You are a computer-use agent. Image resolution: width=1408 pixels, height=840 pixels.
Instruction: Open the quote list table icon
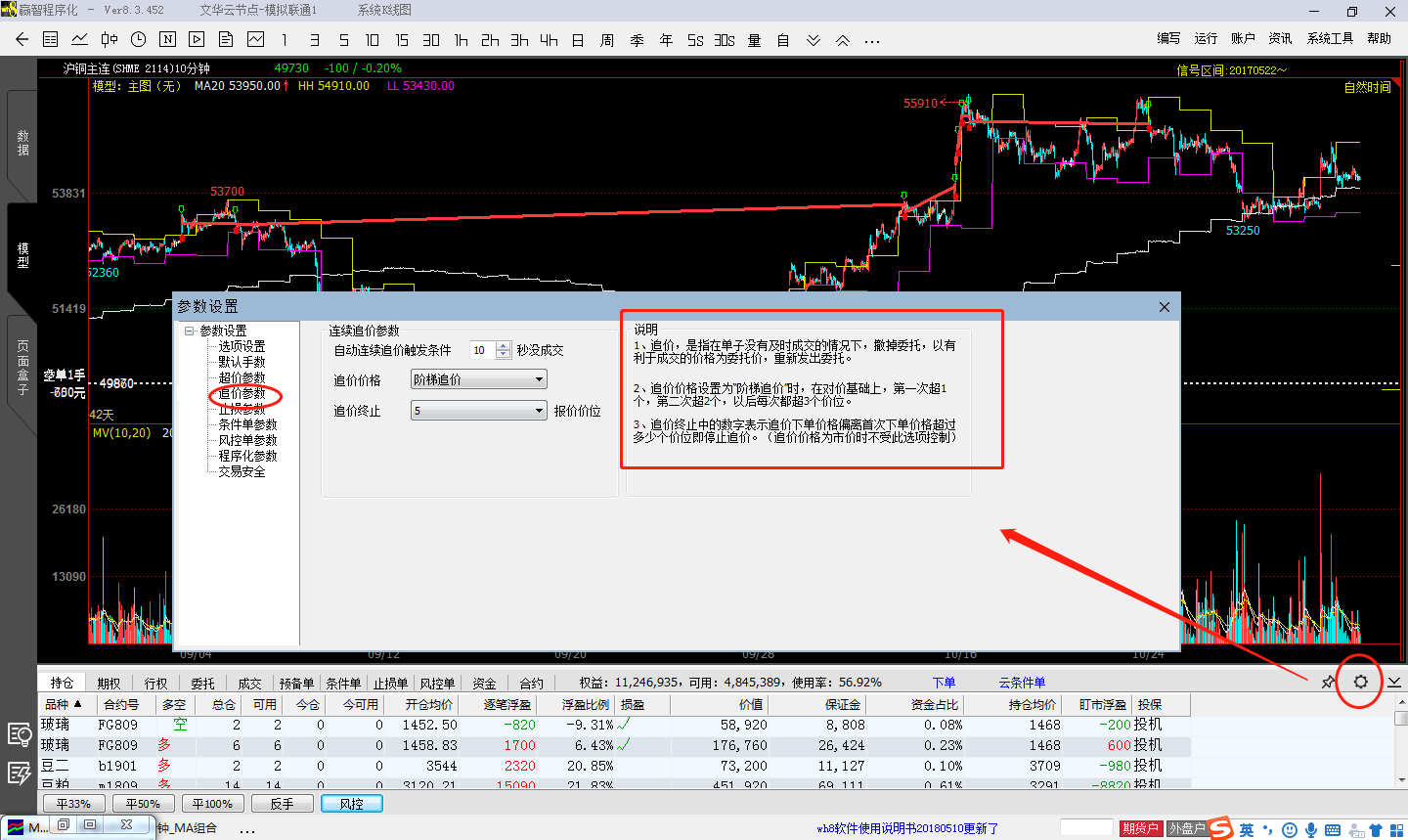point(51,40)
